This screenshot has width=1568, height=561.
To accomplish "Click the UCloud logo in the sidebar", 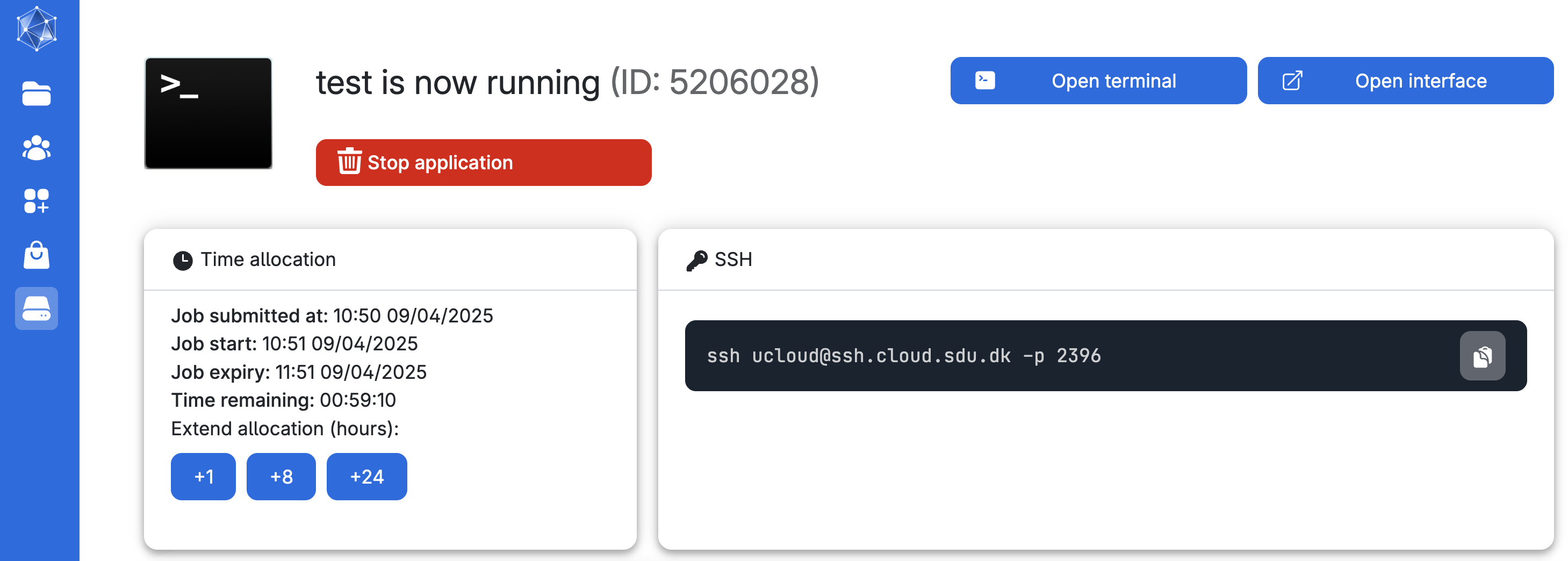I will [37, 28].
